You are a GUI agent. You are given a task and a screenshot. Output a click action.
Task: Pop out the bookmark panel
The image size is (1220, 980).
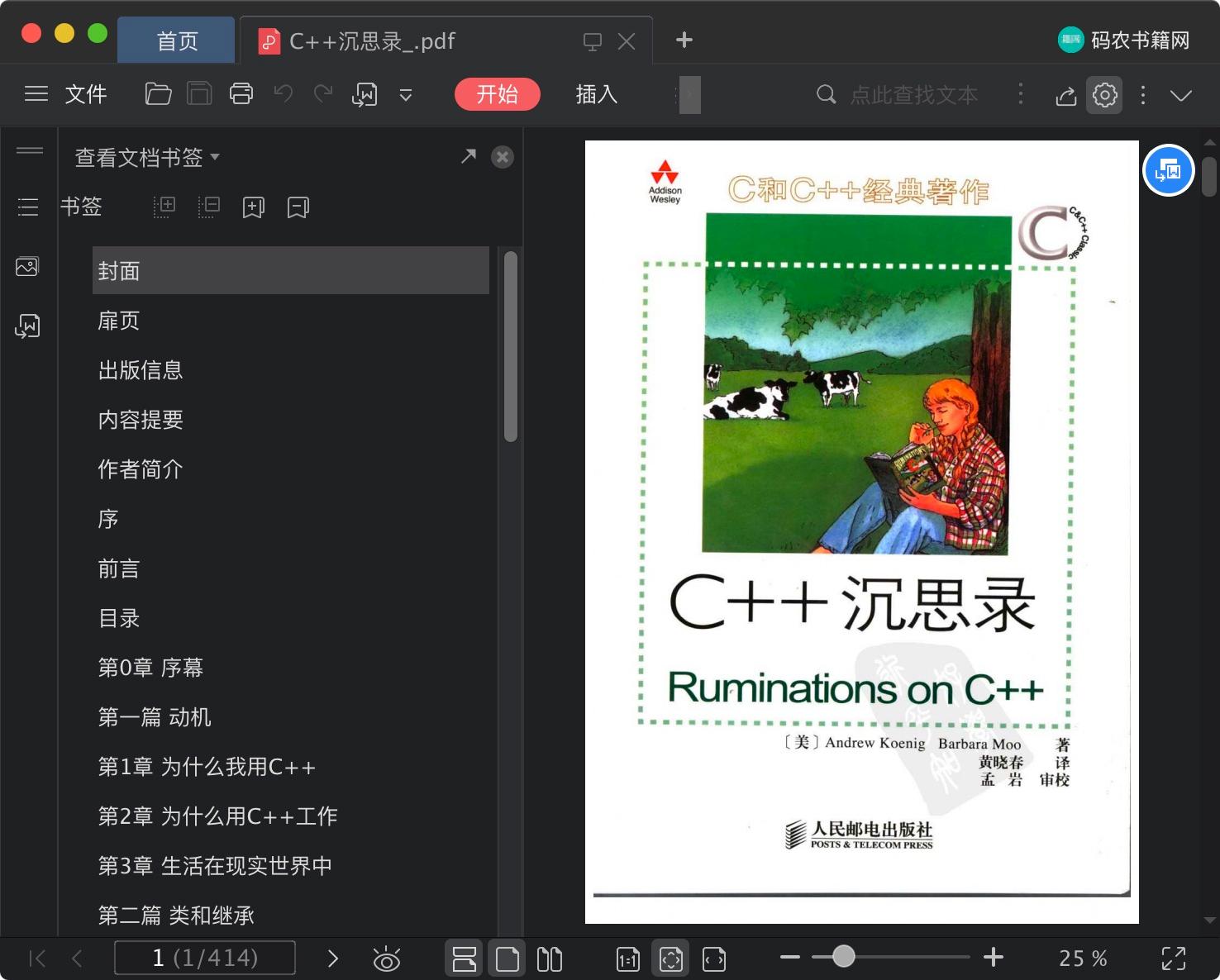click(469, 156)
